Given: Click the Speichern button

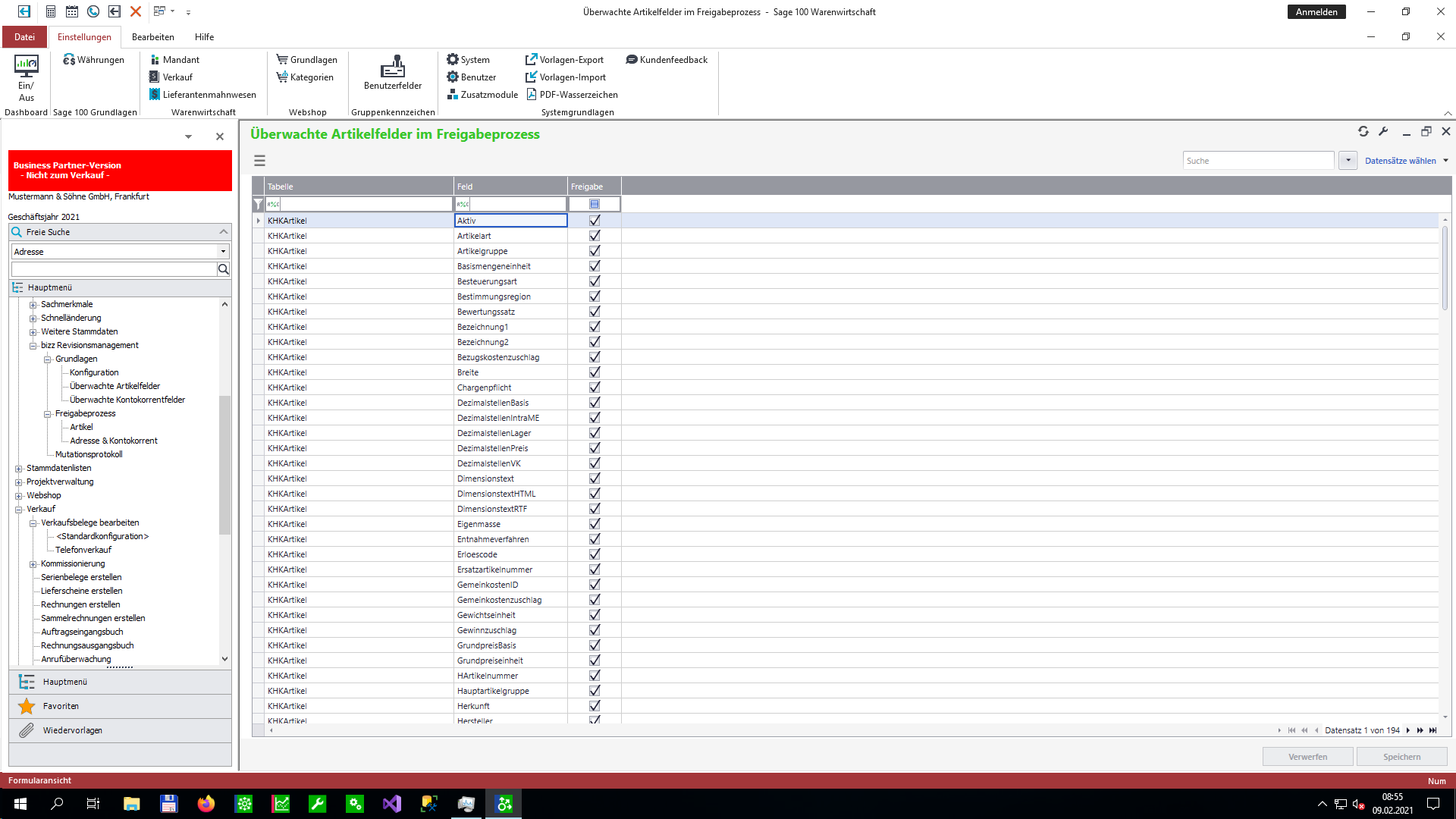Looking at the screenshot, I should click(1401, 757).
